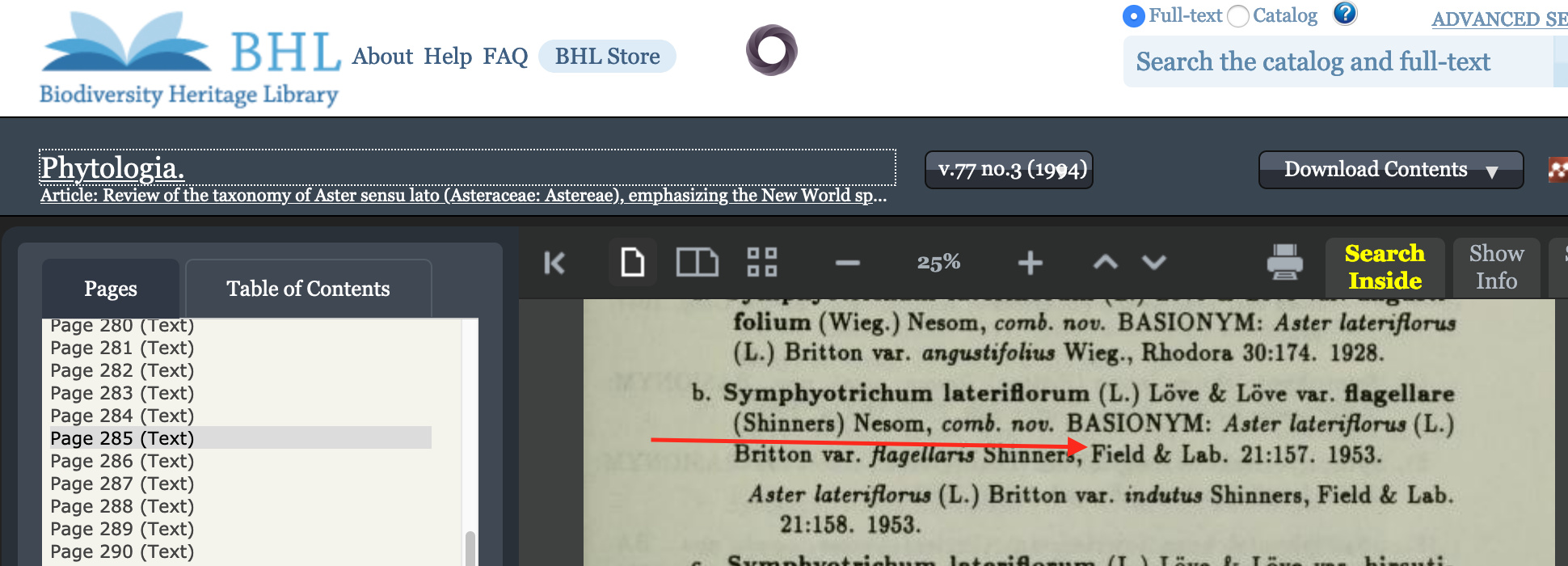Screen dimensions: 1568x566
Task: Expand Download Contents dropdown
Action: 1390,170
